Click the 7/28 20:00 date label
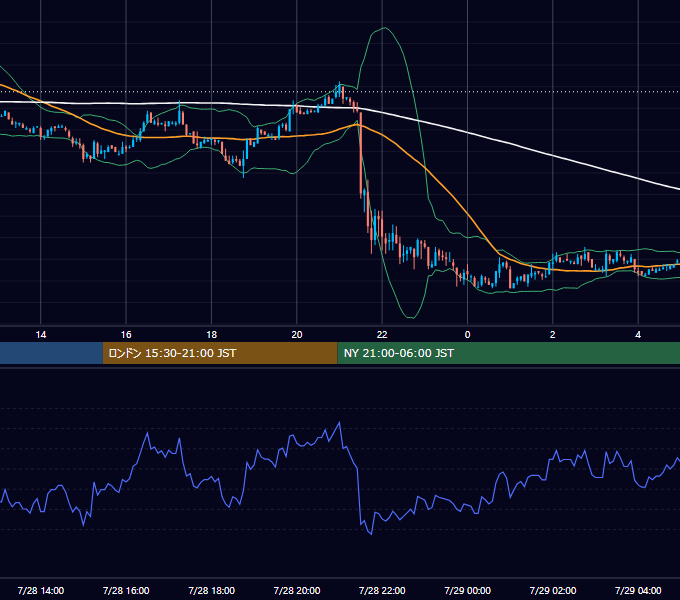Screen dimensions: 680x600 [297, 590]
